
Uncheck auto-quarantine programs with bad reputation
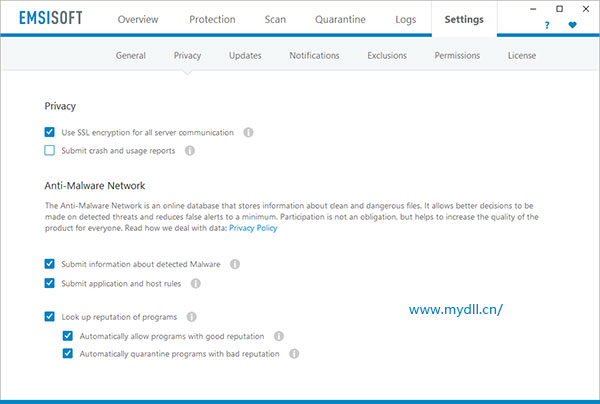[68, 353]
